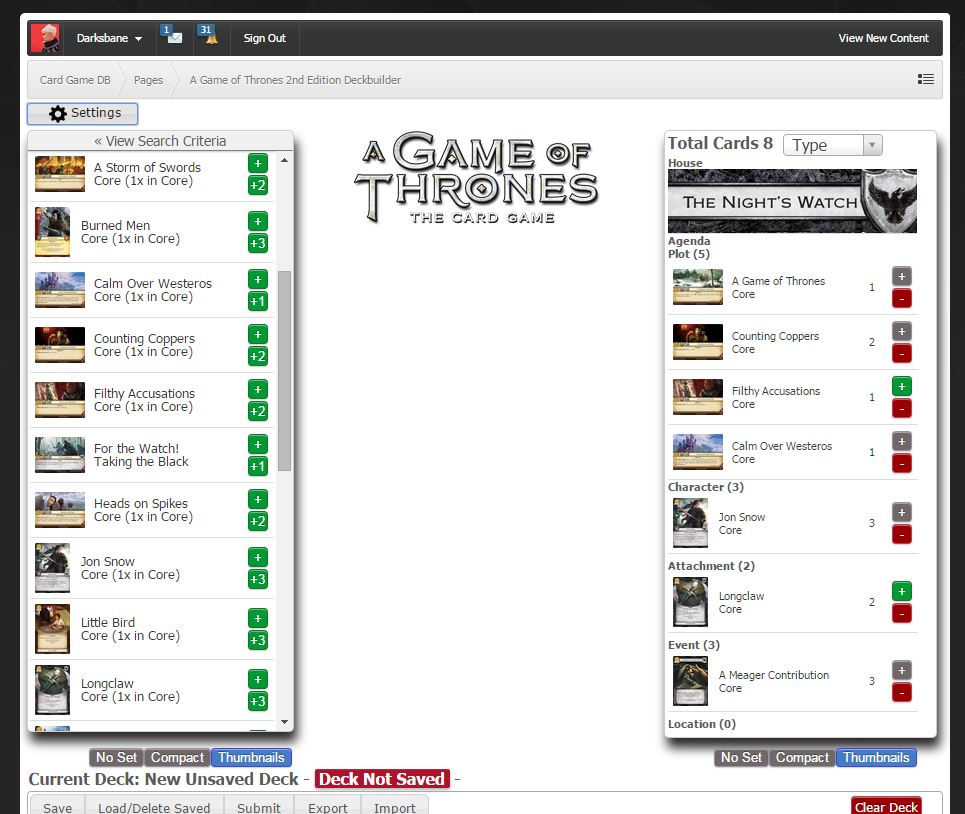The height and width of the screenshot is (814, 965).
Task: Remove A Game of Thrones plot from deck
Action: (902, 299)
